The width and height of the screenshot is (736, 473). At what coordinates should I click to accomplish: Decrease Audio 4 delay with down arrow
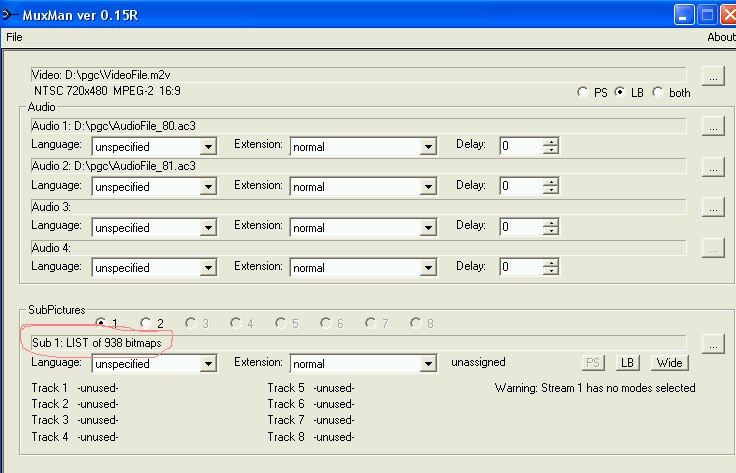click(x=551, y=271)
